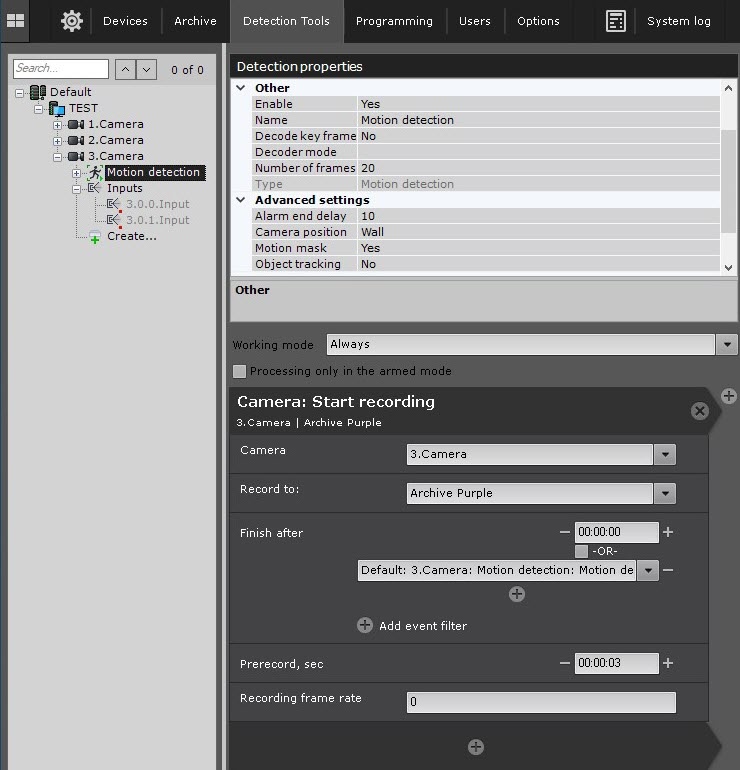The image size is (740, 770).
Task: Click search previous arrow button
Action: pos(126,69)
